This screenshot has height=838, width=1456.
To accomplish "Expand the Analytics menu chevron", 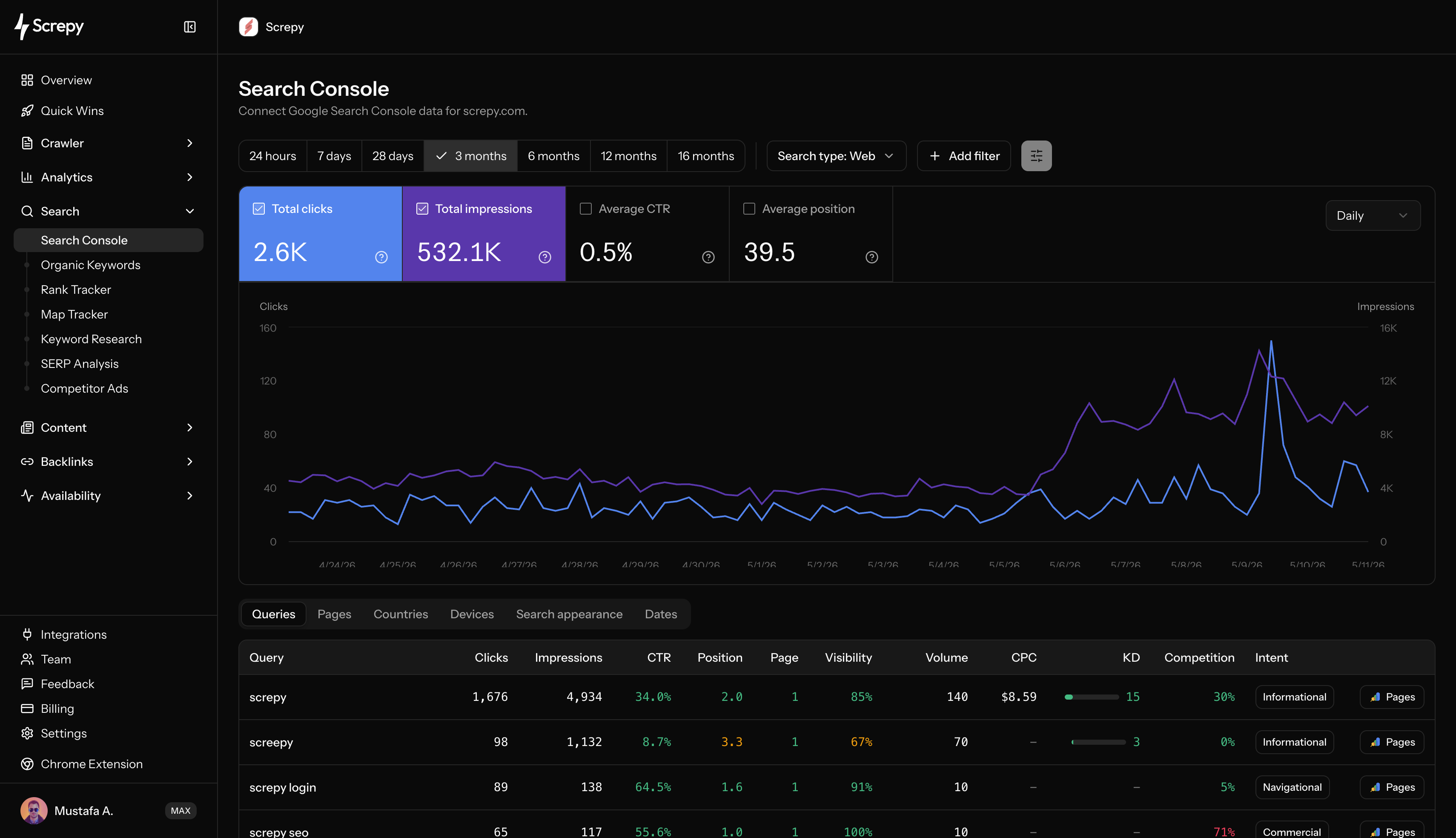I will tap(190, 177).
